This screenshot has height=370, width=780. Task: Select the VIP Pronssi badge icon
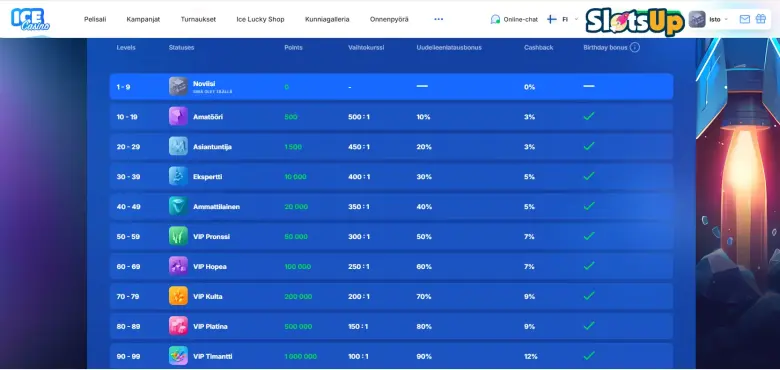pyautogui.click(x=178, y=236)
